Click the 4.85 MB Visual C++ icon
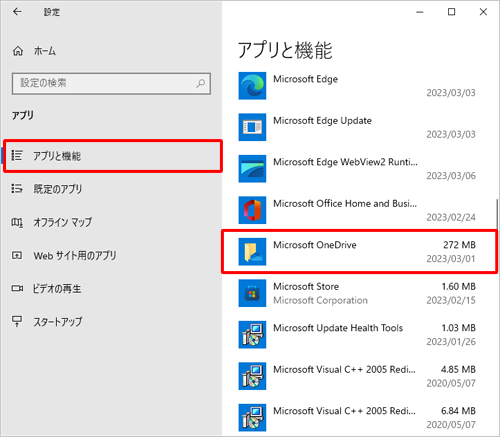 pyautogui.click(x=252, y=376)
